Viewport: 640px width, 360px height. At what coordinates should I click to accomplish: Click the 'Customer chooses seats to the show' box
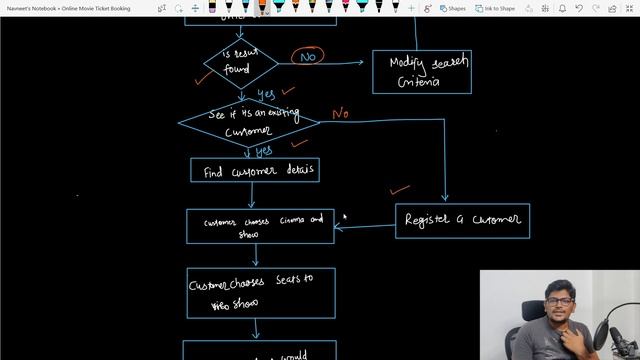click(261, 293)
